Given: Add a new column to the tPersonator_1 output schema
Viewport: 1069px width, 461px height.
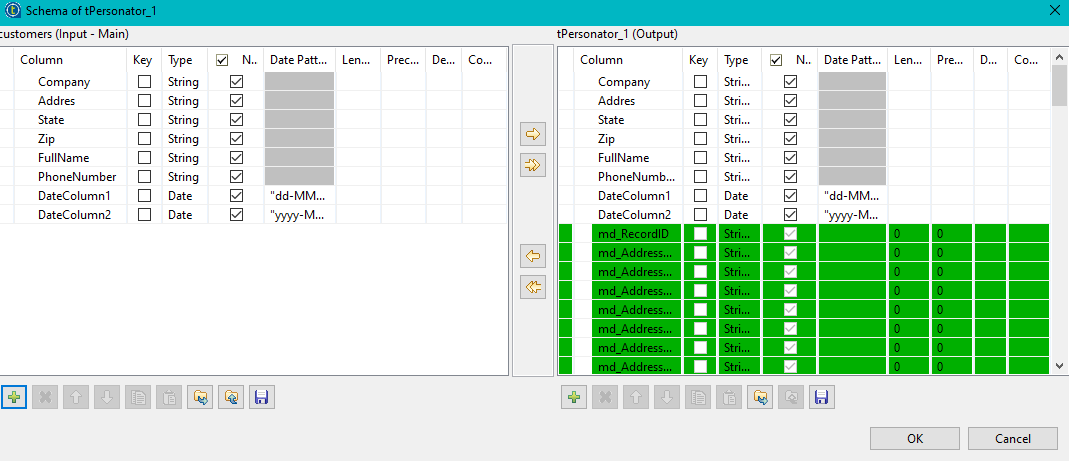Looking at the screenshot, I should pos(574,397).
